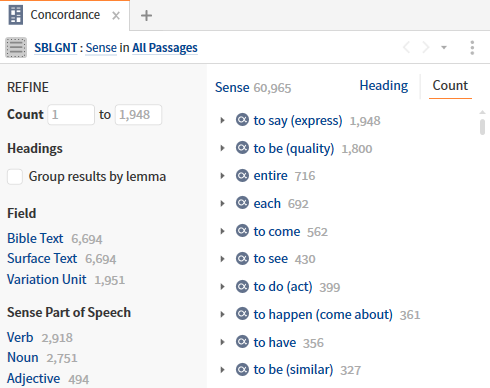
Task: Open the history dropdown arrow
Action: tap(444, 48)
